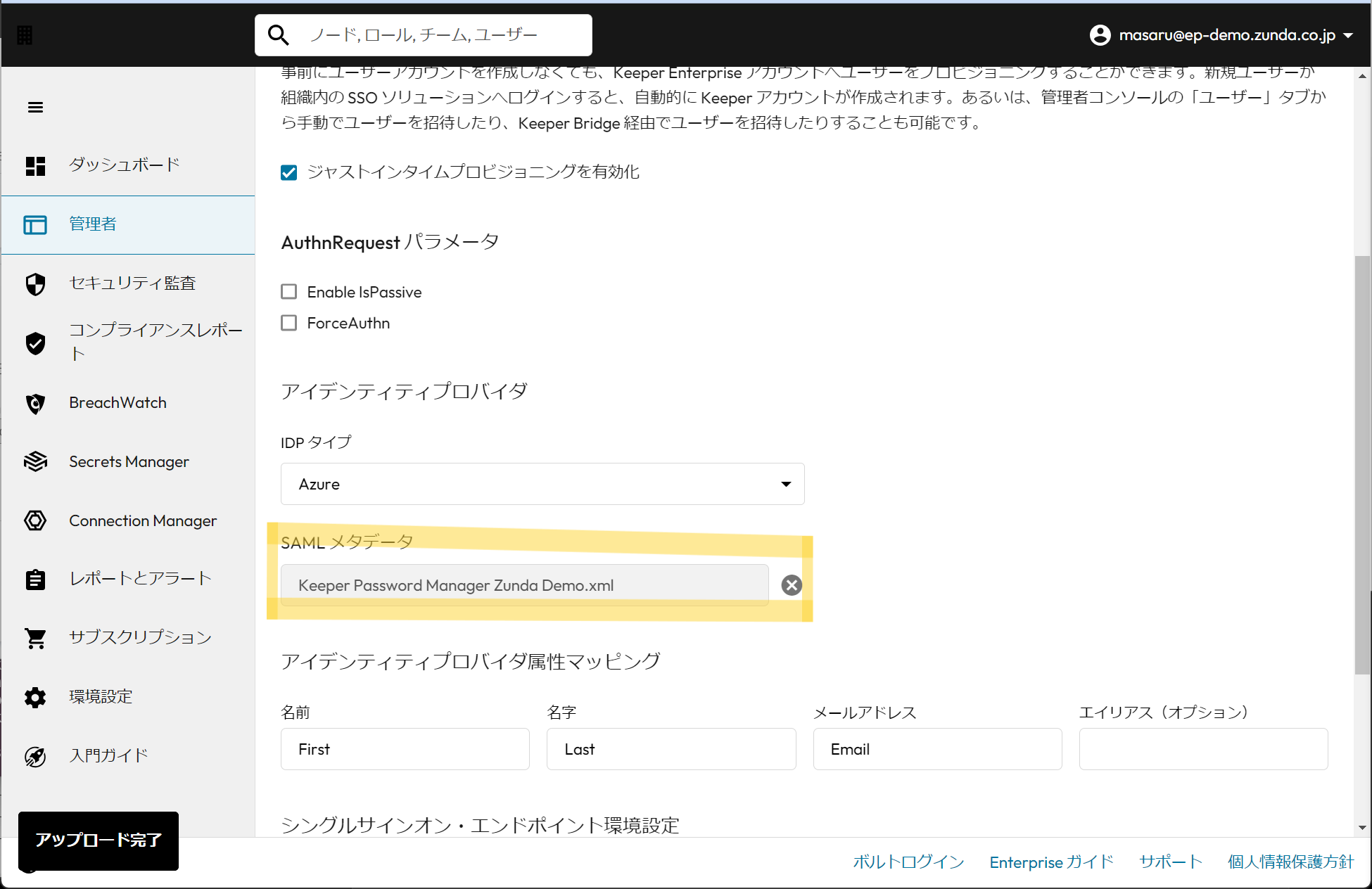This screenshot has width=1372, height=889.
Task: Click the scrollbar up arrow
Action: (1362, 75)
